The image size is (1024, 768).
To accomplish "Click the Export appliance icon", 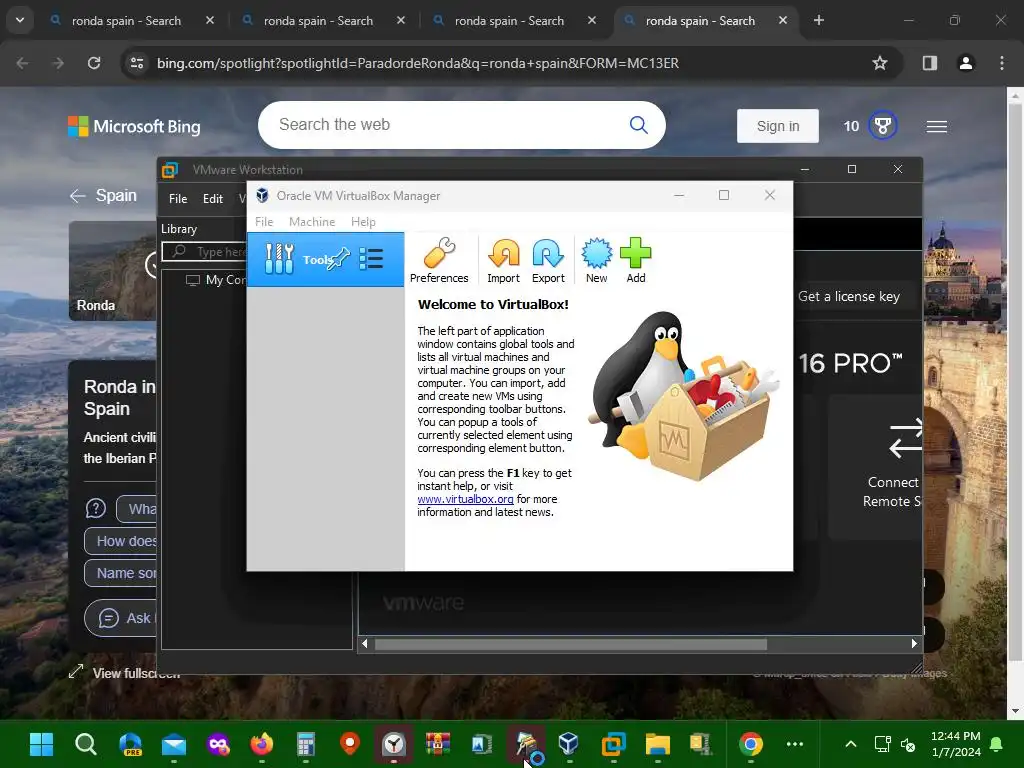I will (x=548, y=260).
